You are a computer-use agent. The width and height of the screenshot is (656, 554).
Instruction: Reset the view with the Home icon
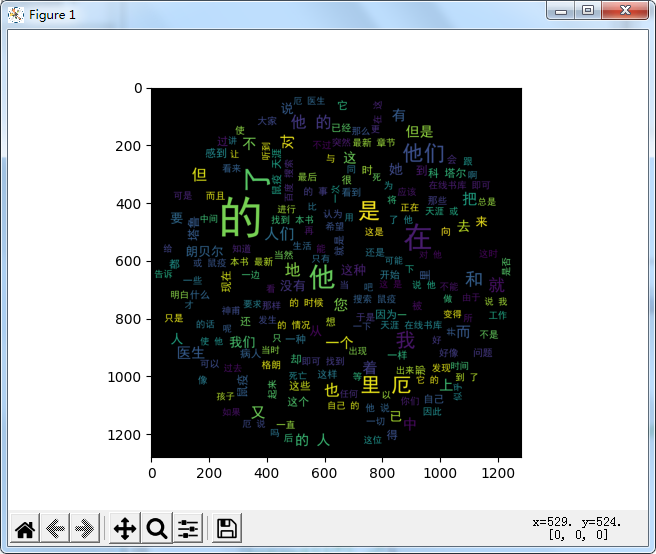[25, 528]
